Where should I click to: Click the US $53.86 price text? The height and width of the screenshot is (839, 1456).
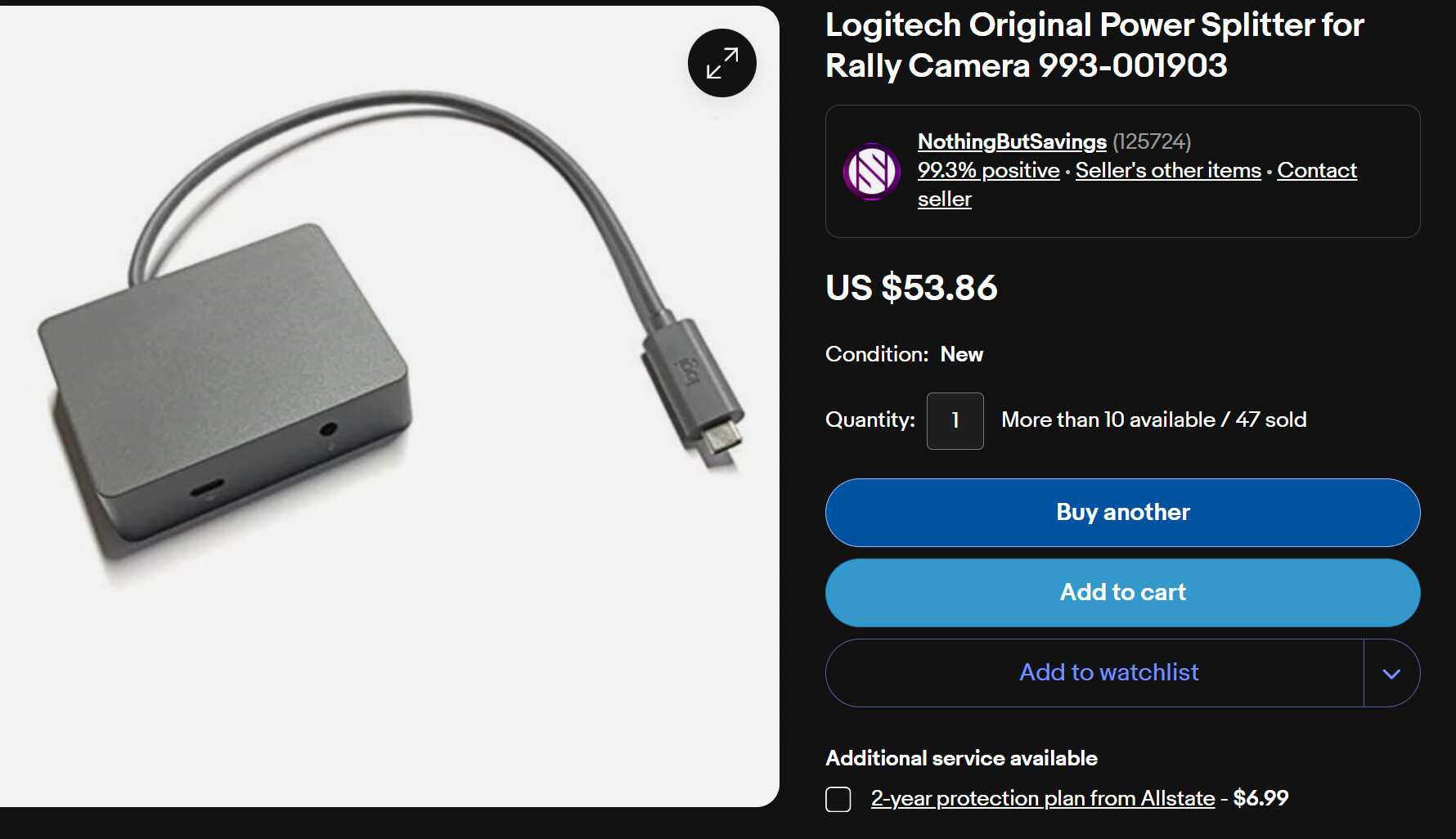point(910,288)
